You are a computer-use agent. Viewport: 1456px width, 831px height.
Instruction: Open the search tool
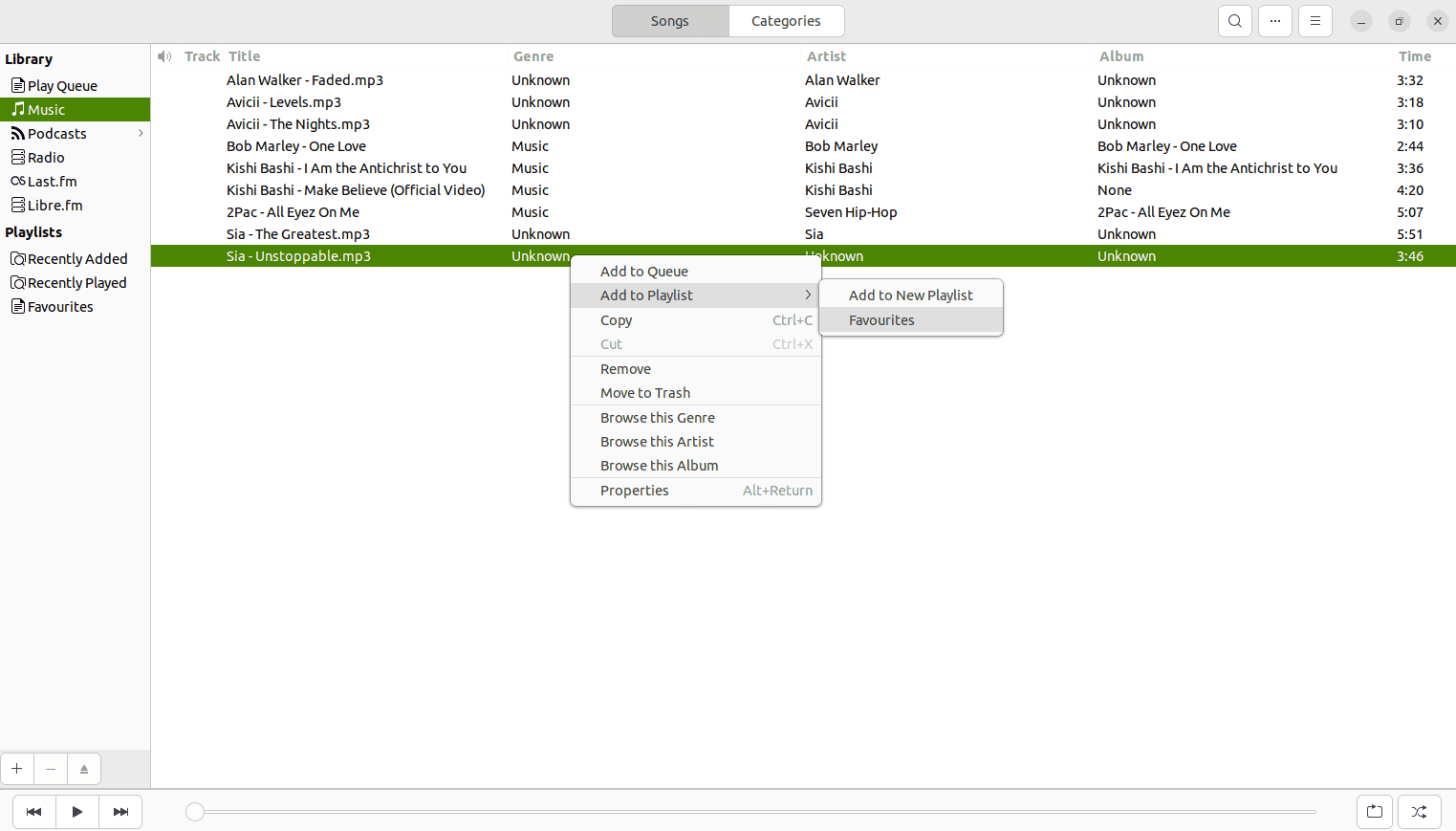(1234, 20)
